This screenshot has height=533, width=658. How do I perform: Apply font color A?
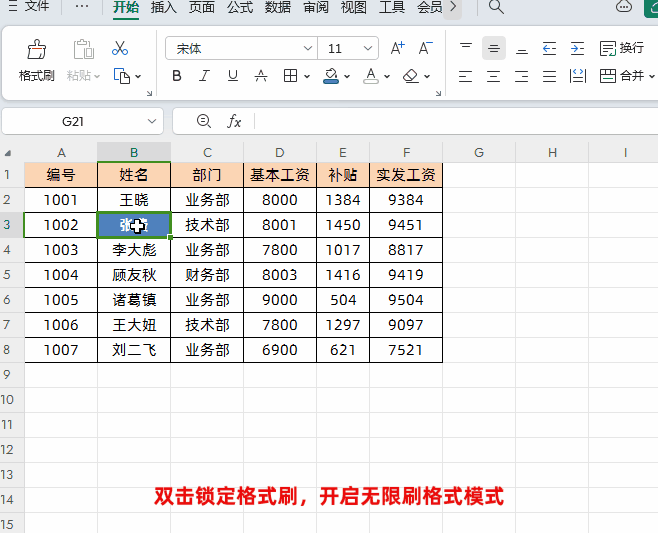tap(371, 76)
